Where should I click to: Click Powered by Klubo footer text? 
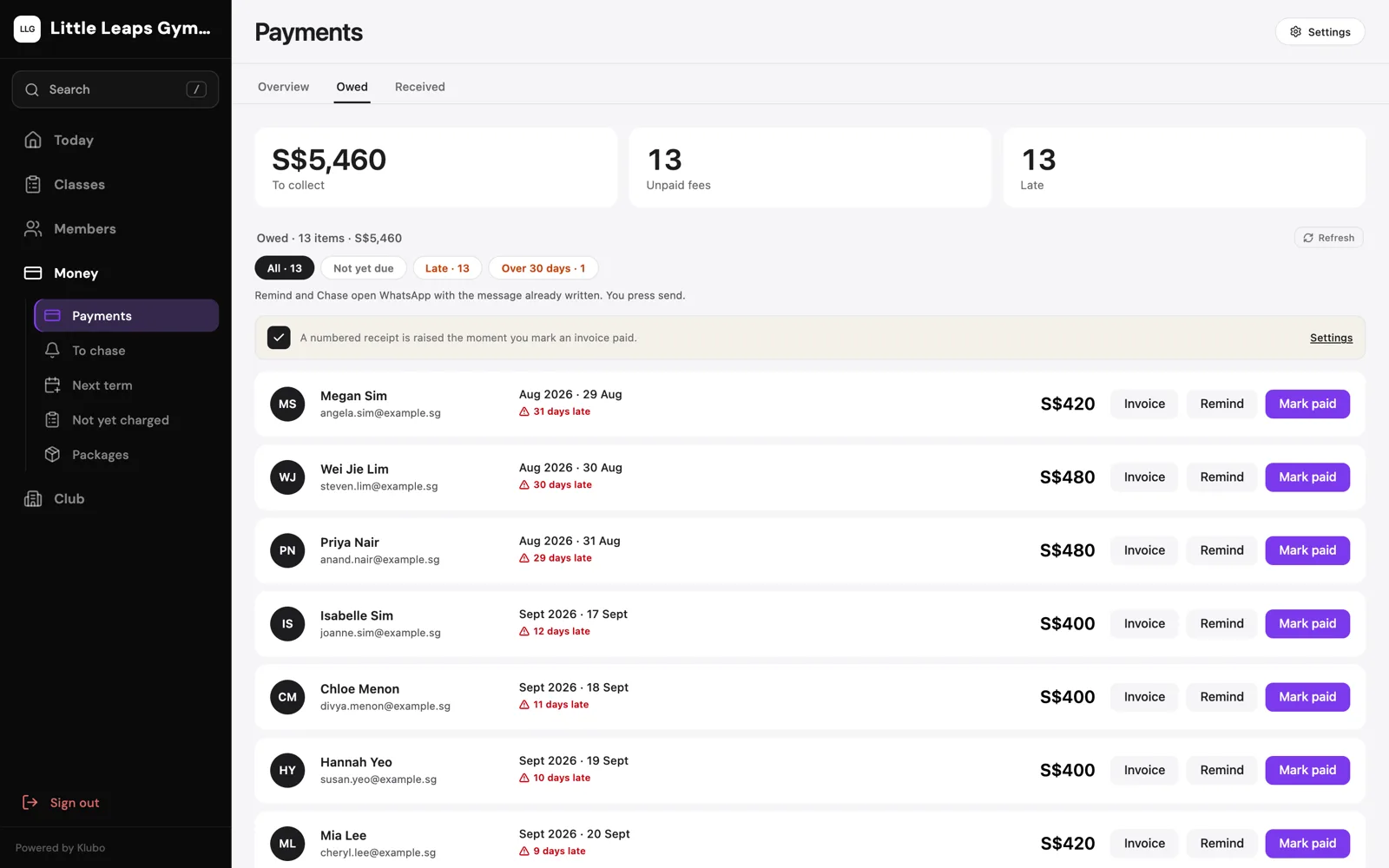click(x=60, y=848)
